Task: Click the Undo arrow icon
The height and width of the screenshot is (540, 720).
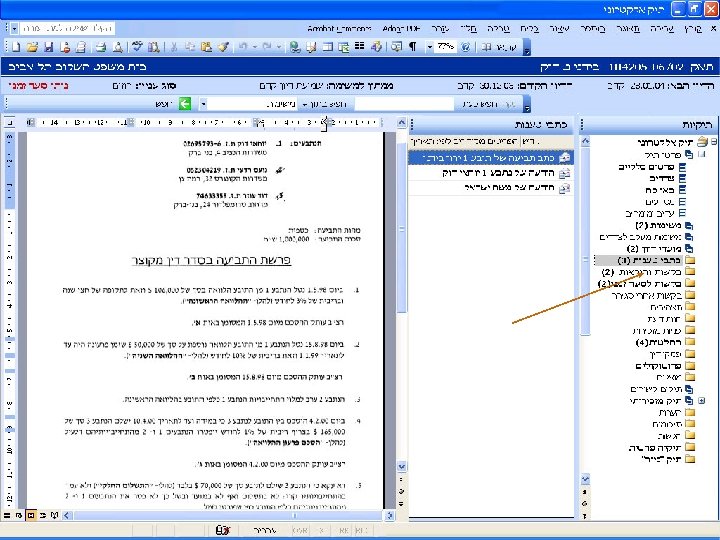Action: (243, 47)
